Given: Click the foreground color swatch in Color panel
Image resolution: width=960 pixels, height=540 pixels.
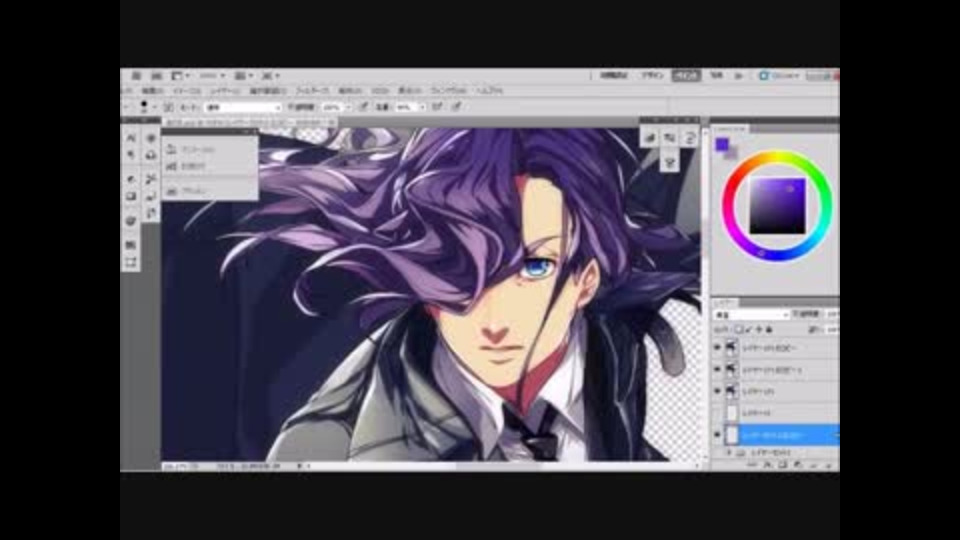Looking at the screenshot, I should tap(722, 144).
